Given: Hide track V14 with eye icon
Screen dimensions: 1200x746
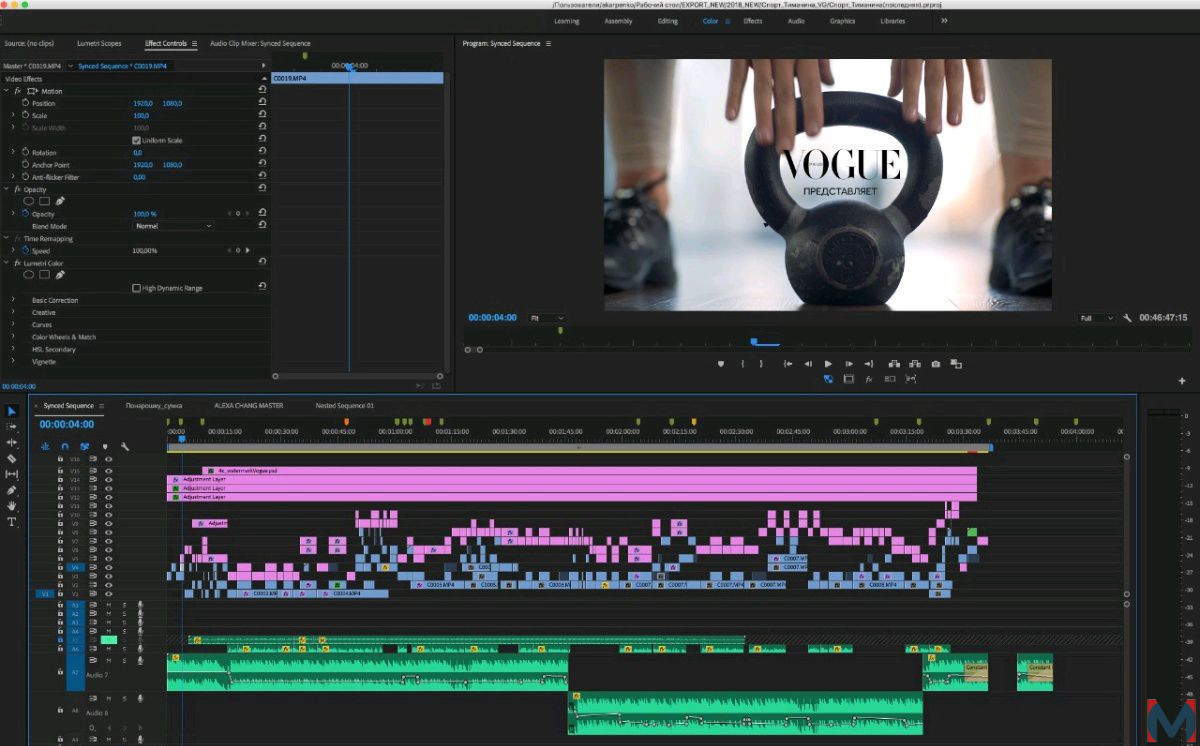Looking at the screenshot, I should pos(109,480).
